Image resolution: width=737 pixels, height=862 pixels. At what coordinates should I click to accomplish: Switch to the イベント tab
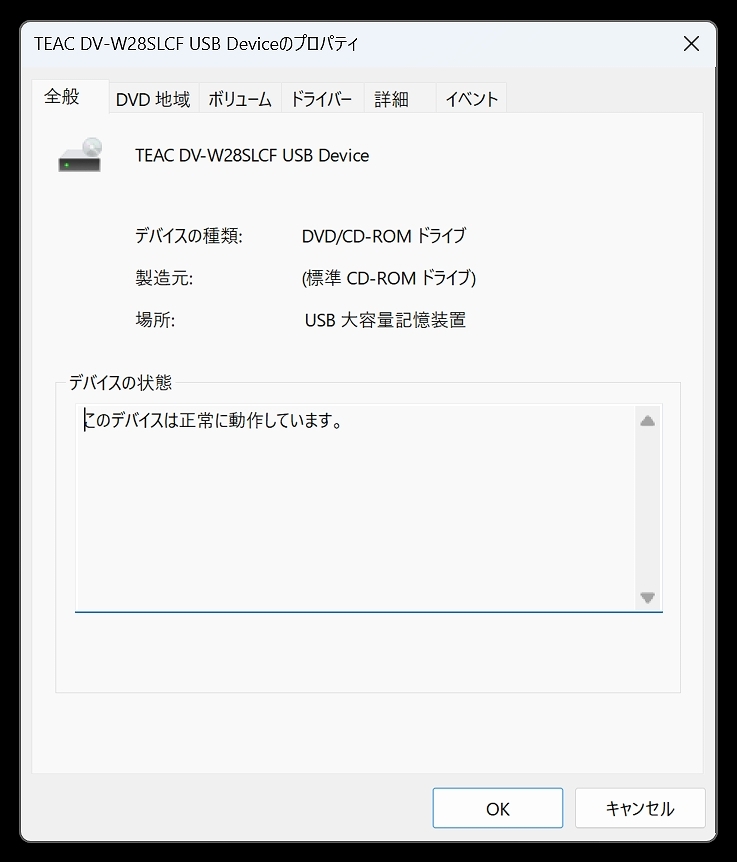tap(471, 99)
